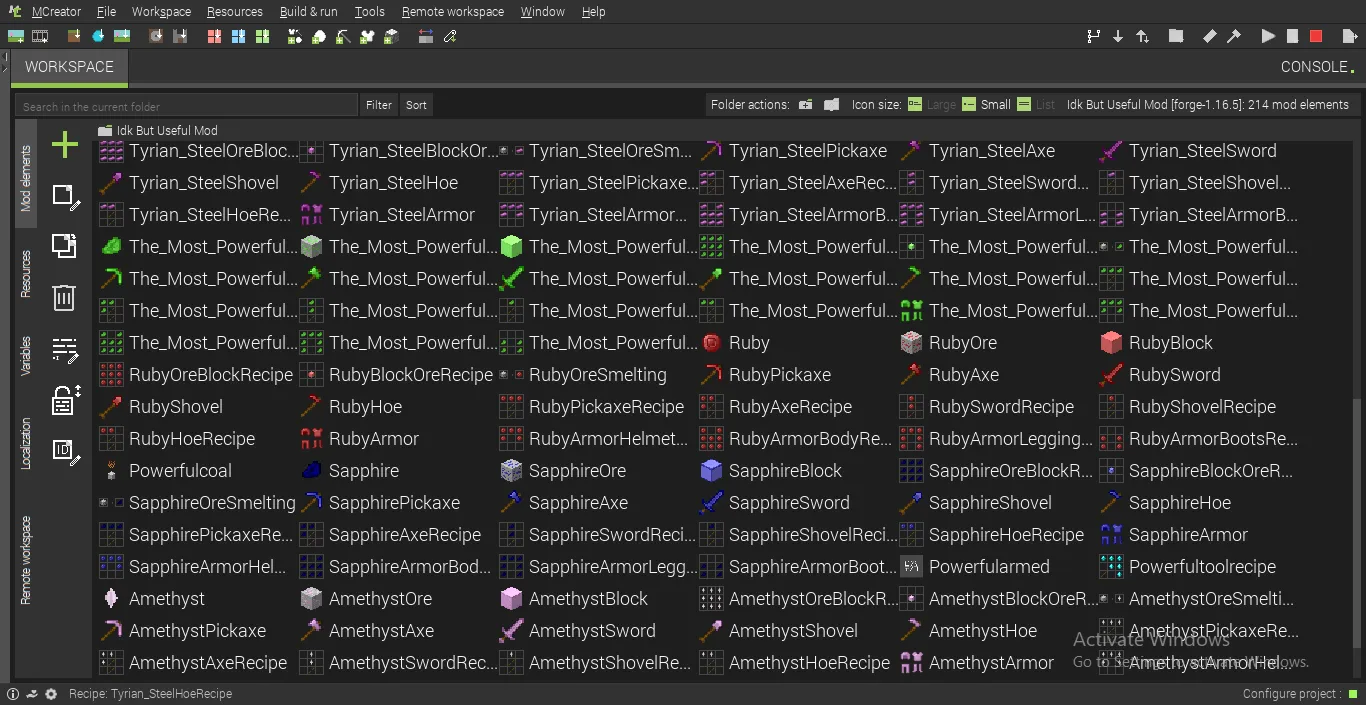Click the Configure project status text
This screenshot has height=705, width=1366.
pyautogui.click(x=1291, y=694)
